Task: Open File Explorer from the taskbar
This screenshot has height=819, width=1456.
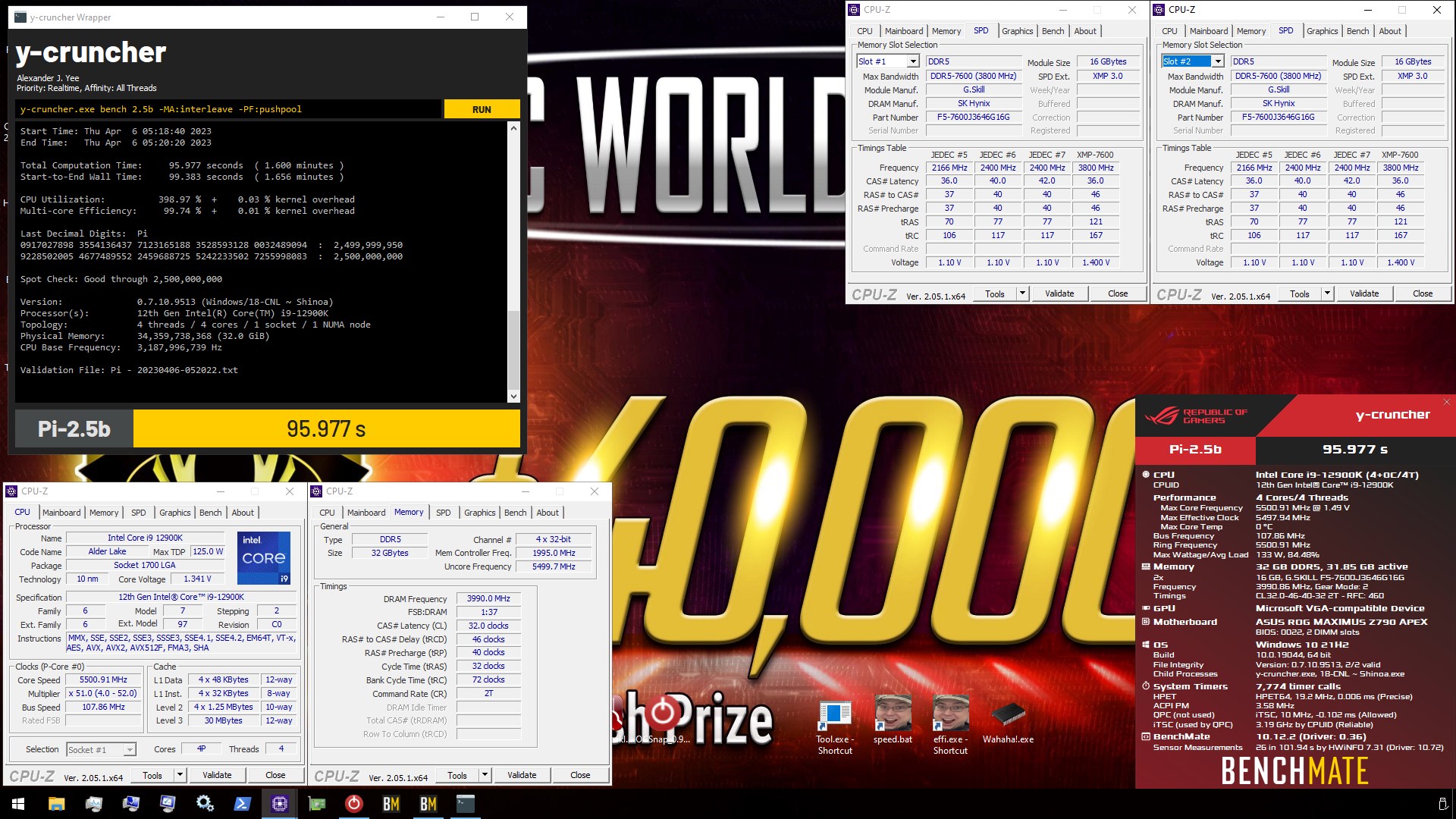Action: pyautogui.click(x=56, y=804)
